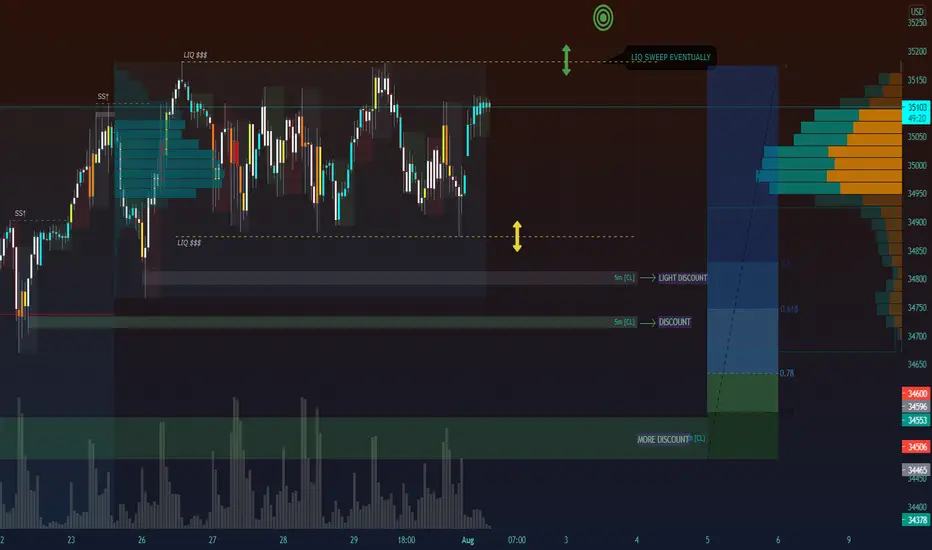Select the DISCOUNT text label
The image size is (932, 550).
tap(674, 322)
